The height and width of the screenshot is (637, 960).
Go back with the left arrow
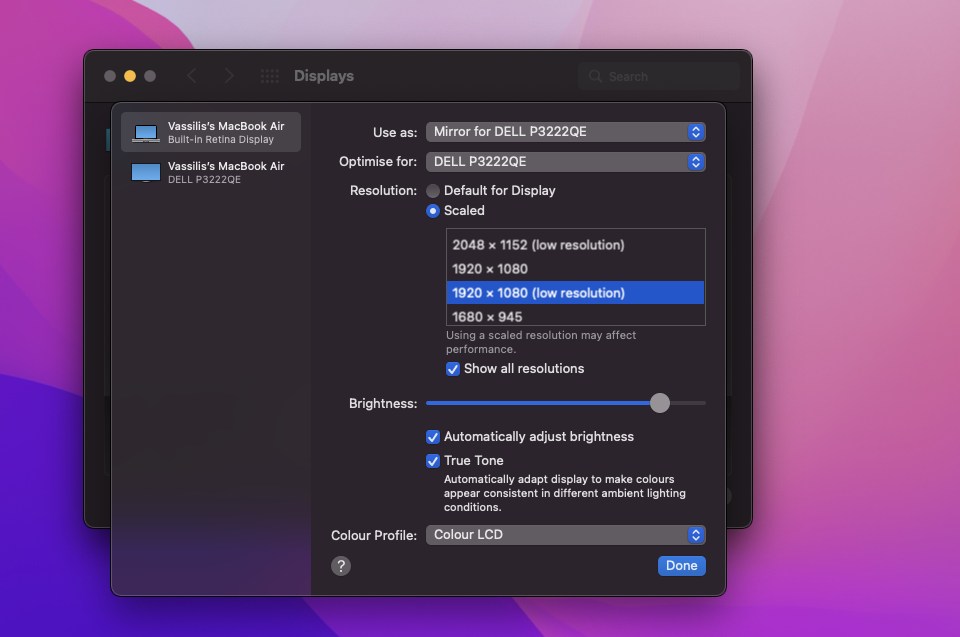coord(192,76)
